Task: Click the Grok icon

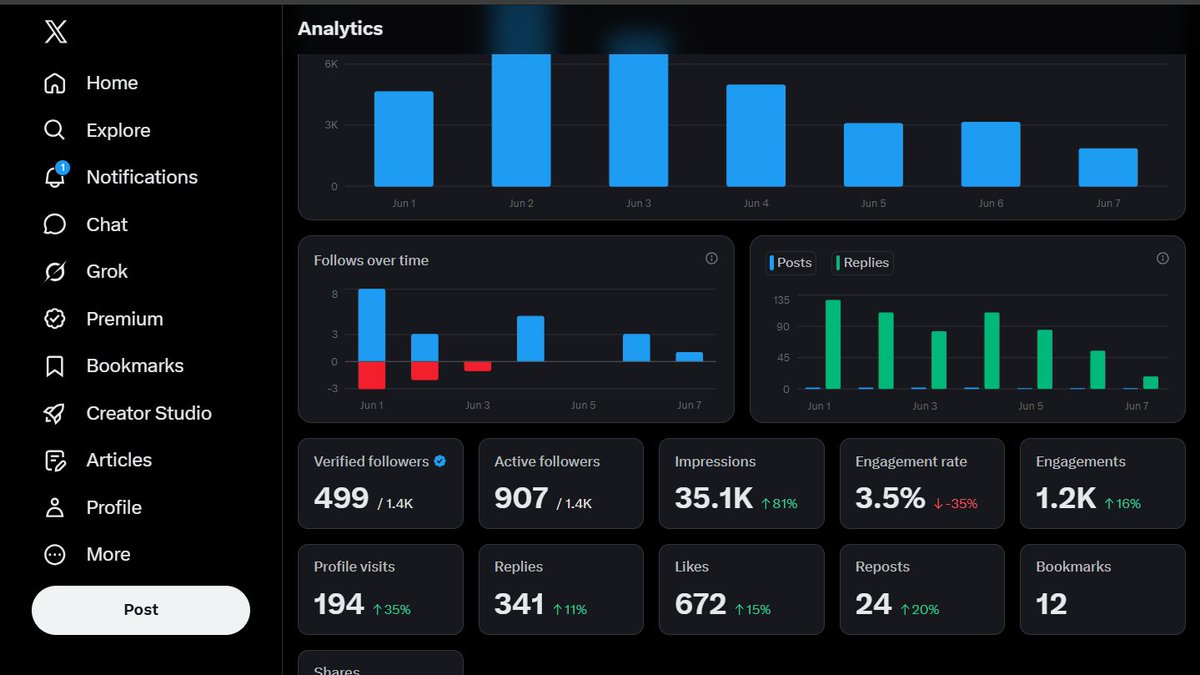Action: (x=55, y=271)
